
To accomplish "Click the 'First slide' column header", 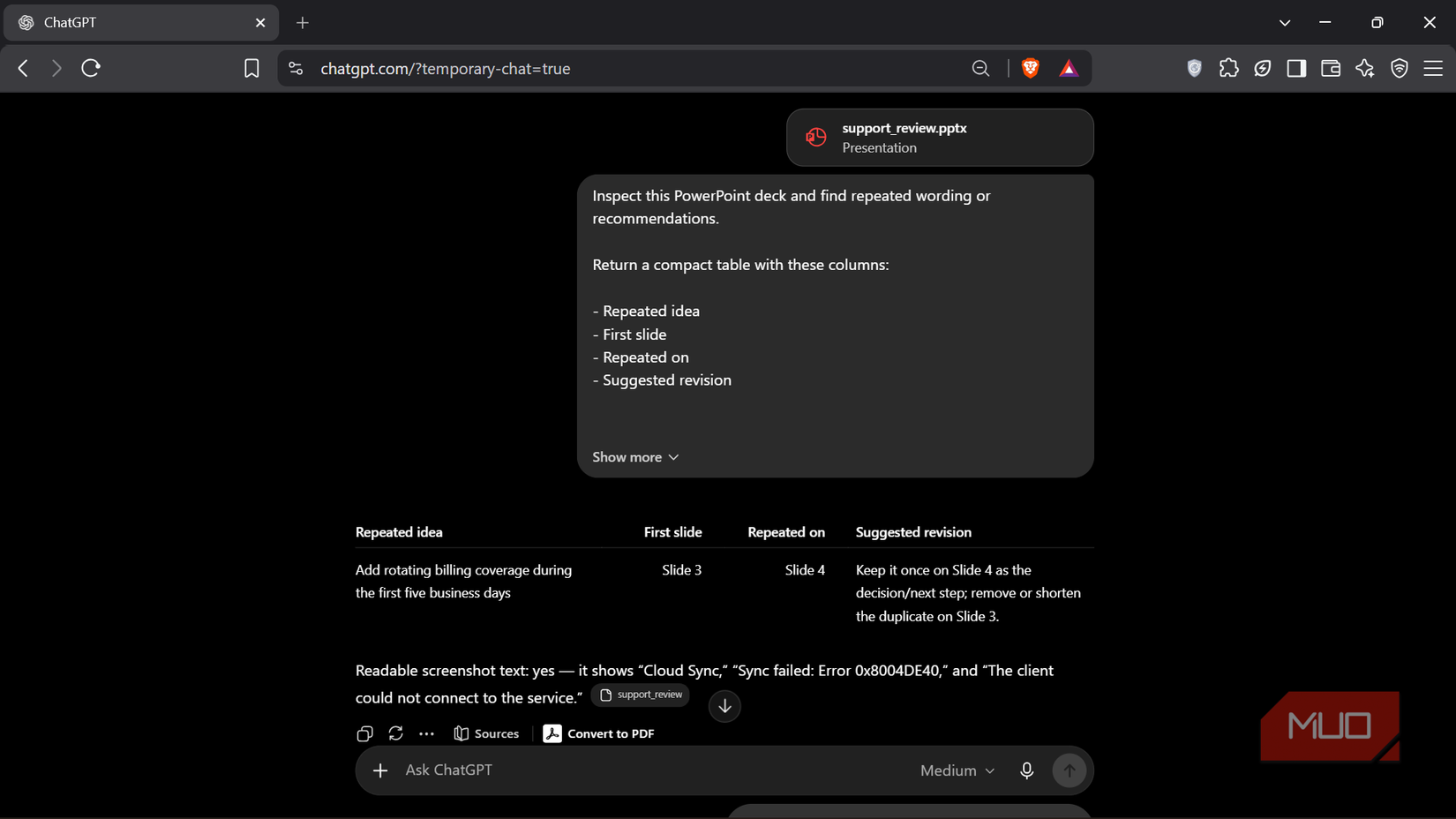I will 672,532.
